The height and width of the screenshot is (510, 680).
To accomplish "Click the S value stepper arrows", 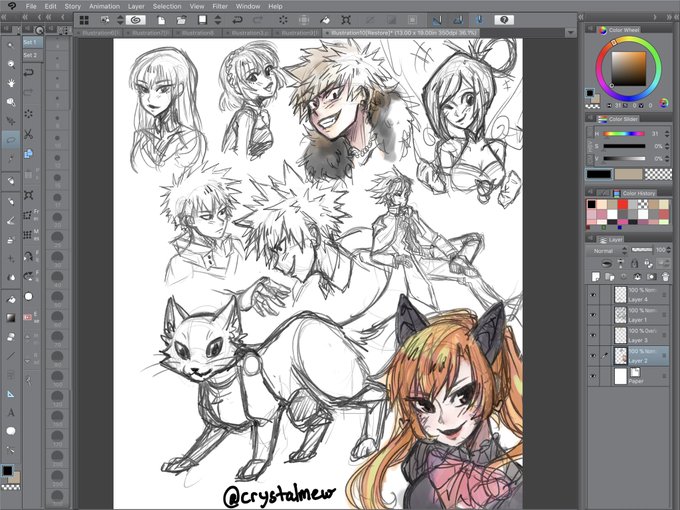I will 667,146.
